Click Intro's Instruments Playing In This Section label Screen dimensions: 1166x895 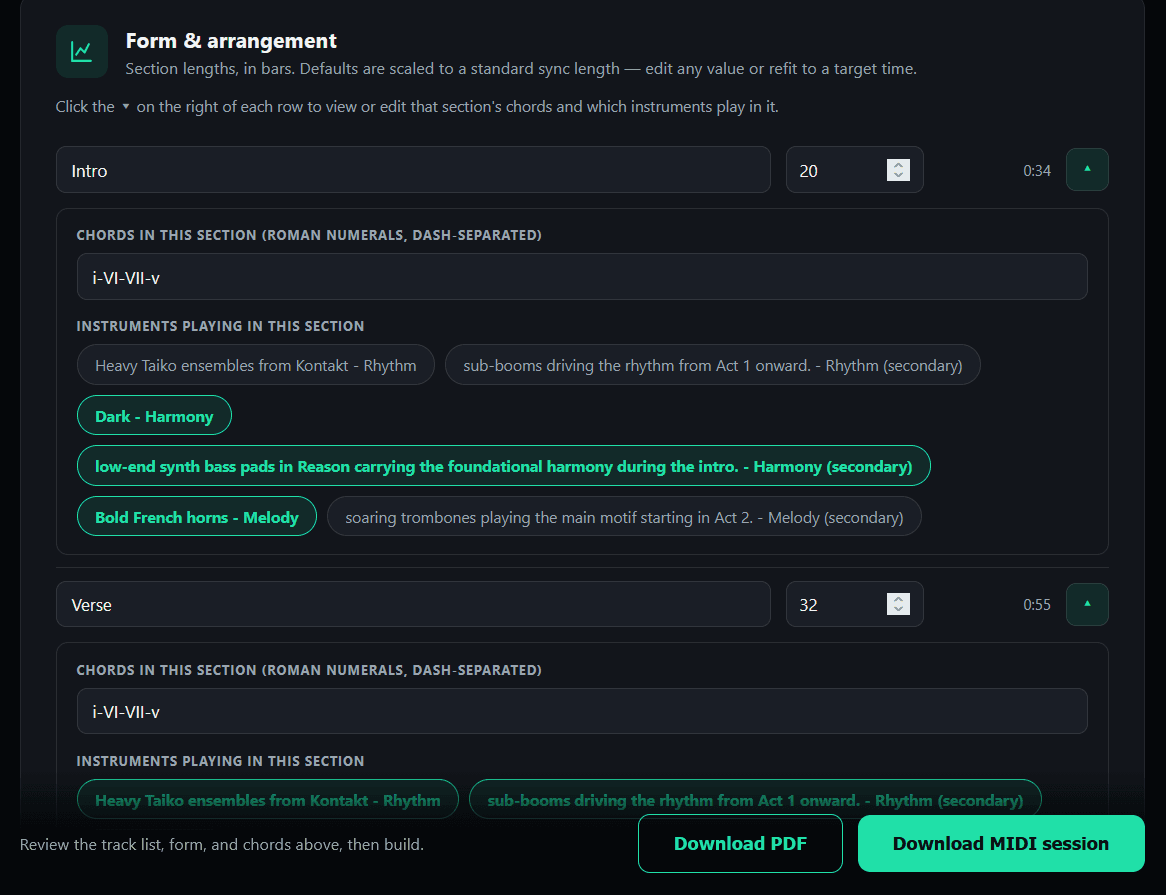tap(220, 326)
